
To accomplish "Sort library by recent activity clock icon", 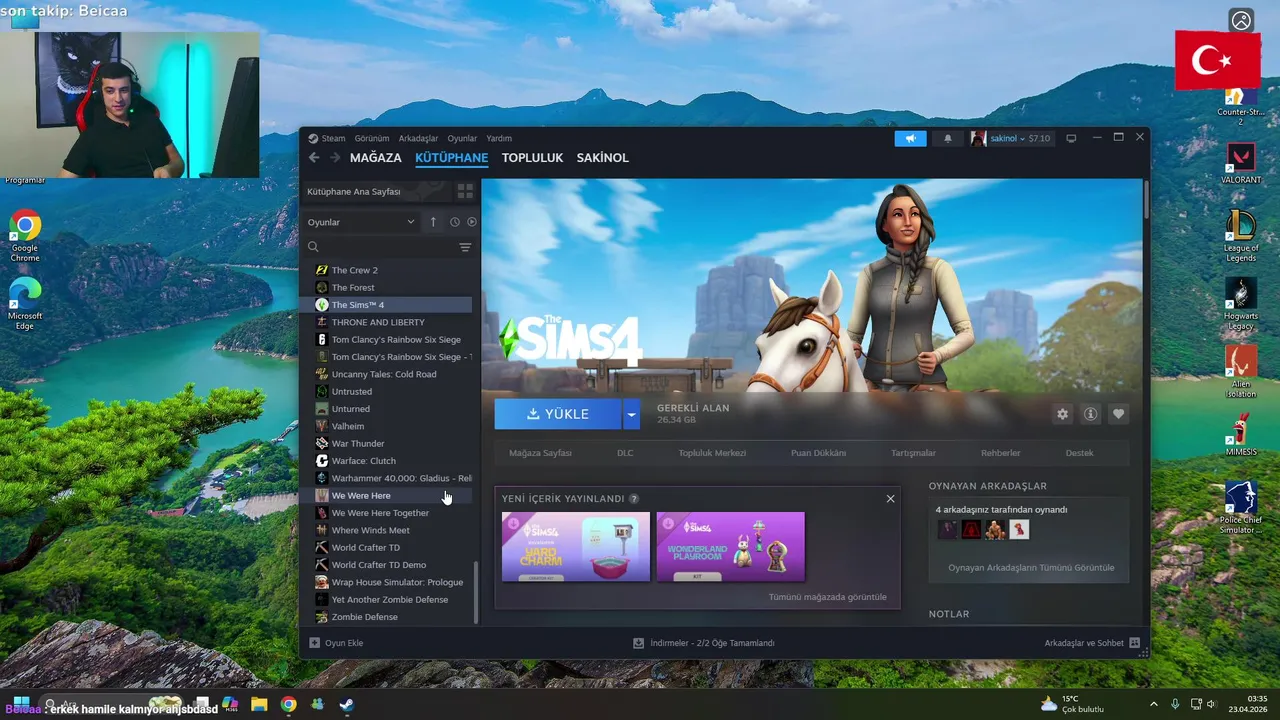I will coord(455,222).
